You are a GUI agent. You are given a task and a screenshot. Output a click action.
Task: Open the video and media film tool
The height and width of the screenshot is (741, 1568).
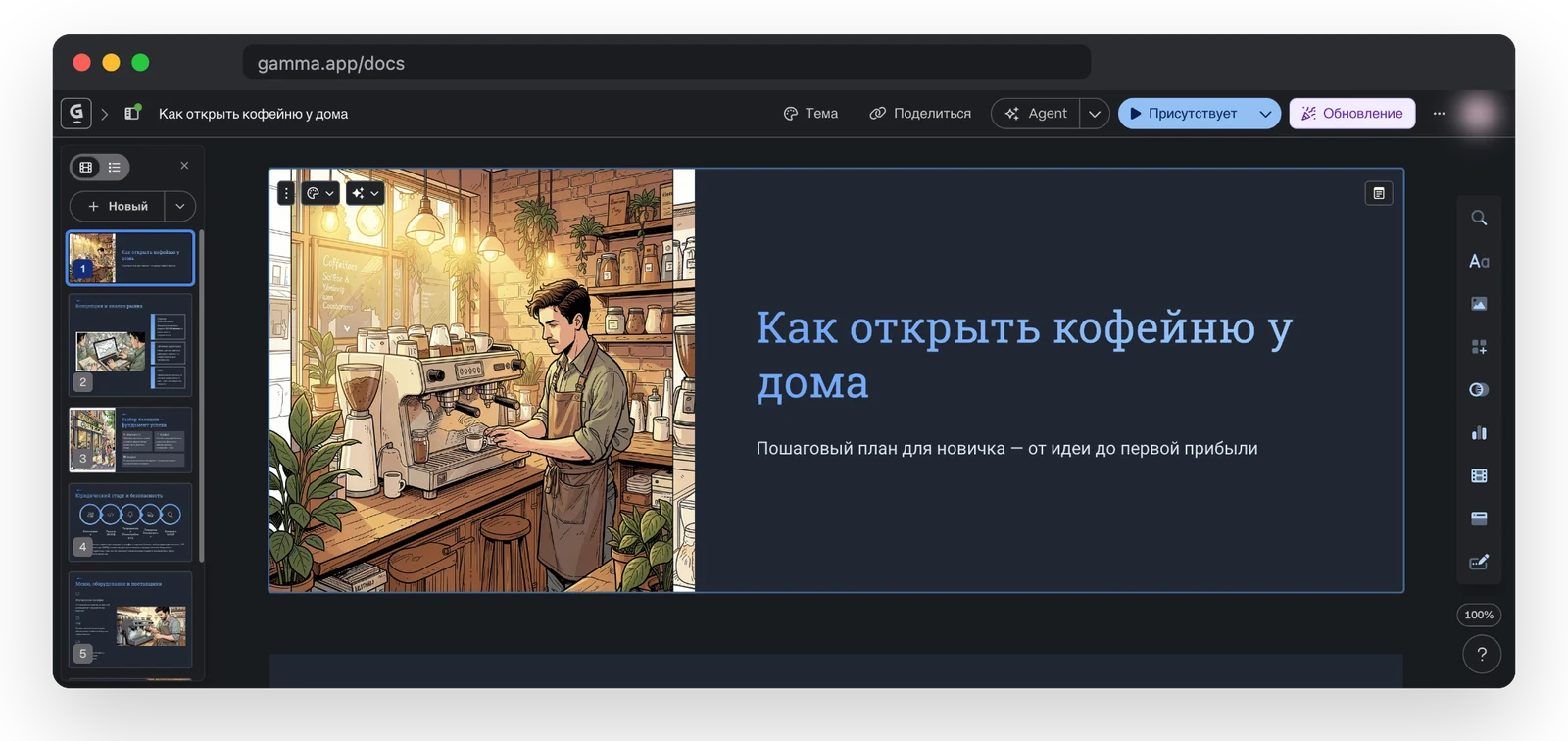click(1479, 475)
